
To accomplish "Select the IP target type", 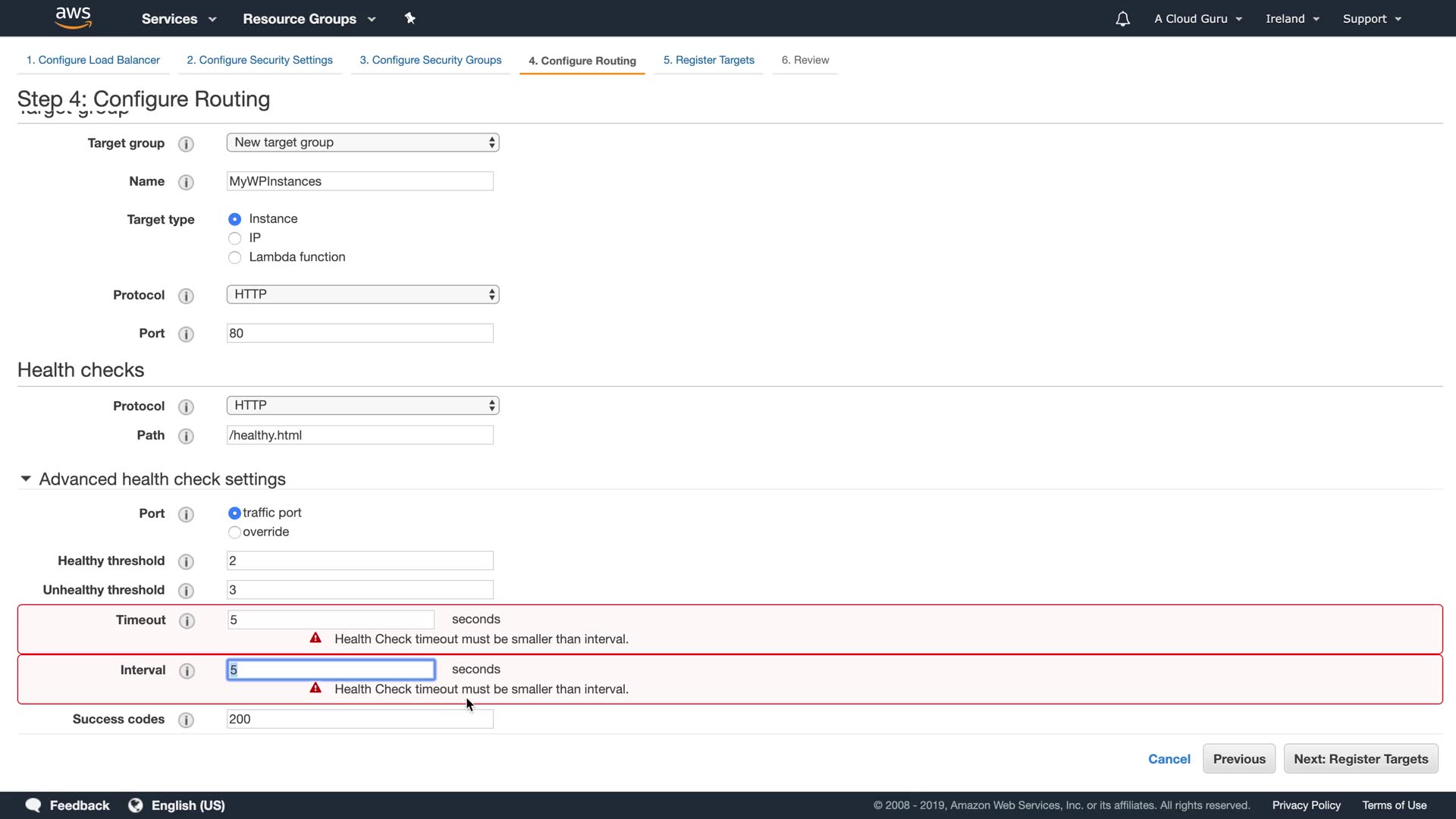I will point(235,239).
